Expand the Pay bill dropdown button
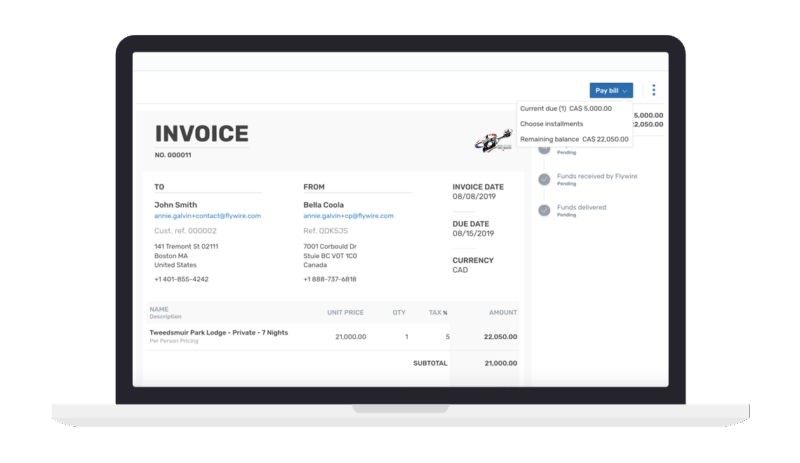The height and width of the screenshot is (463, 800). 611,90
